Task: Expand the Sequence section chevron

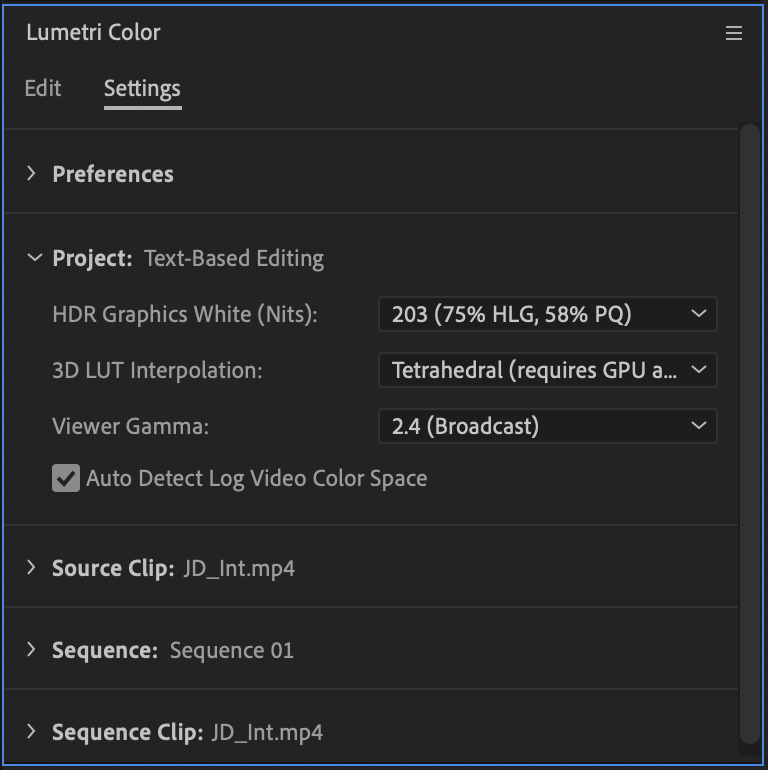Action: (32, 650)
